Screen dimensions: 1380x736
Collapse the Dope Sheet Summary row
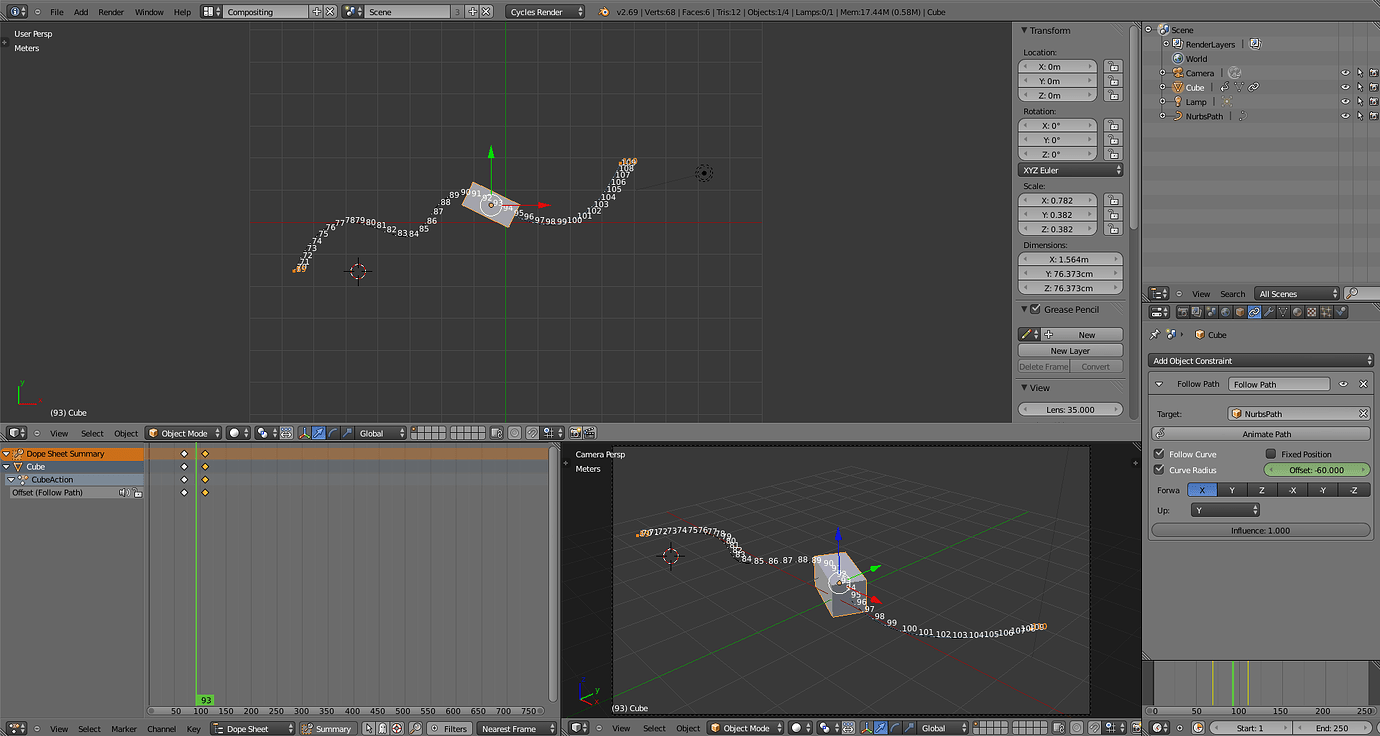[x=6, y=454]
